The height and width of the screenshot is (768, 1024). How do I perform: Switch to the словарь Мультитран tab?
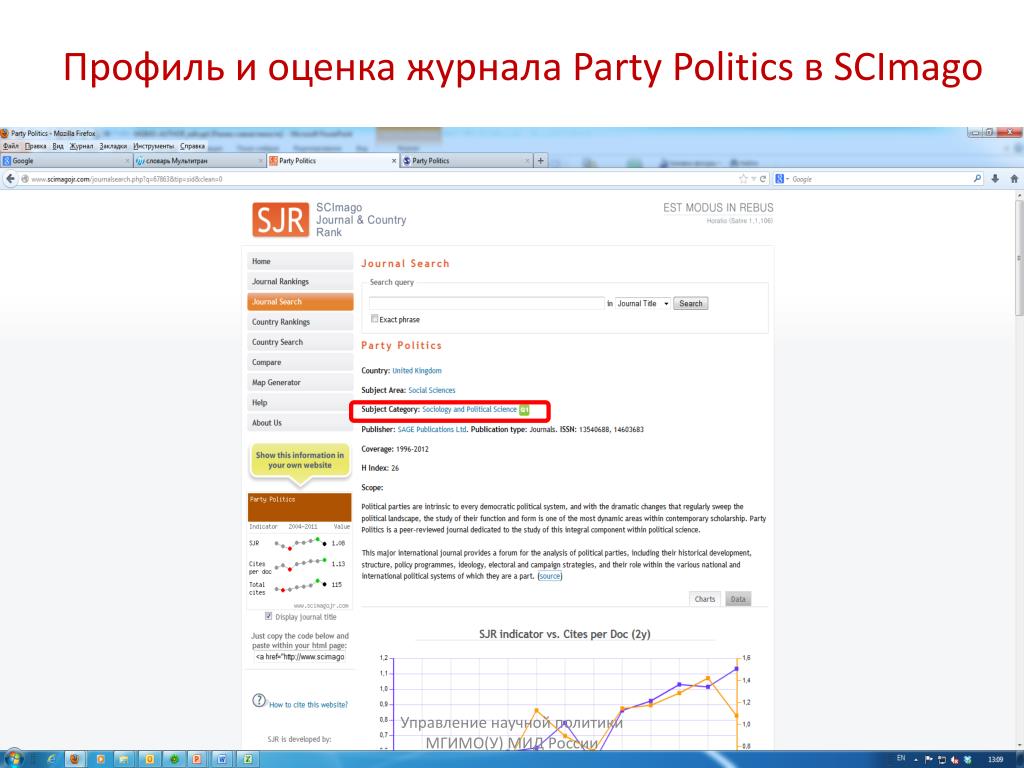click(x=199, y=161)
